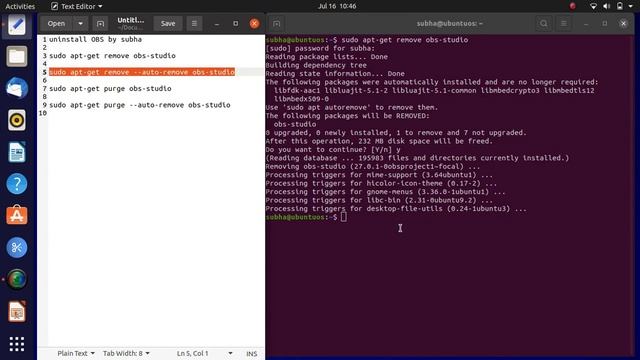The image size is (640, 360).
Task: Open Text Editor hamburger menu
Action: tap(194, 24)
